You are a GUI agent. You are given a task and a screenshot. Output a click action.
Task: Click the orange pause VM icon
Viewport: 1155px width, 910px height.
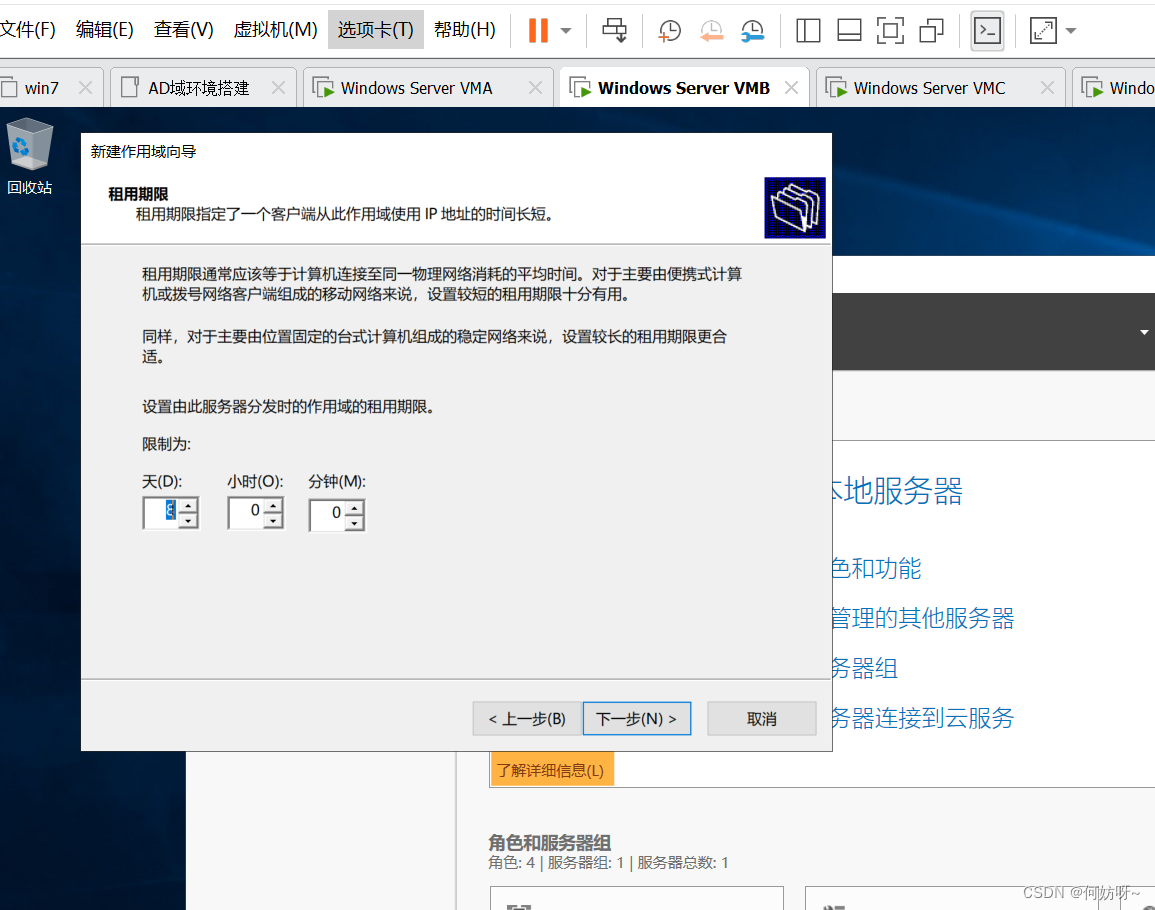[538, 30]
